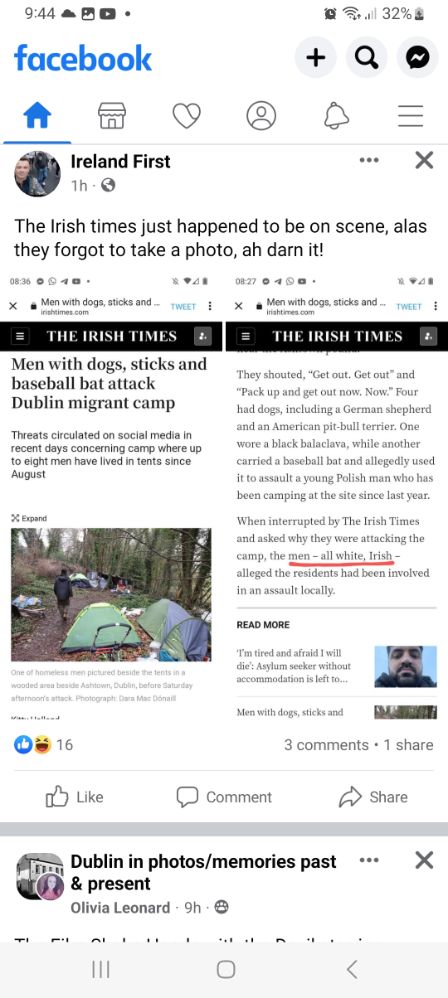Open the Dating heart tab

point(186,116)
